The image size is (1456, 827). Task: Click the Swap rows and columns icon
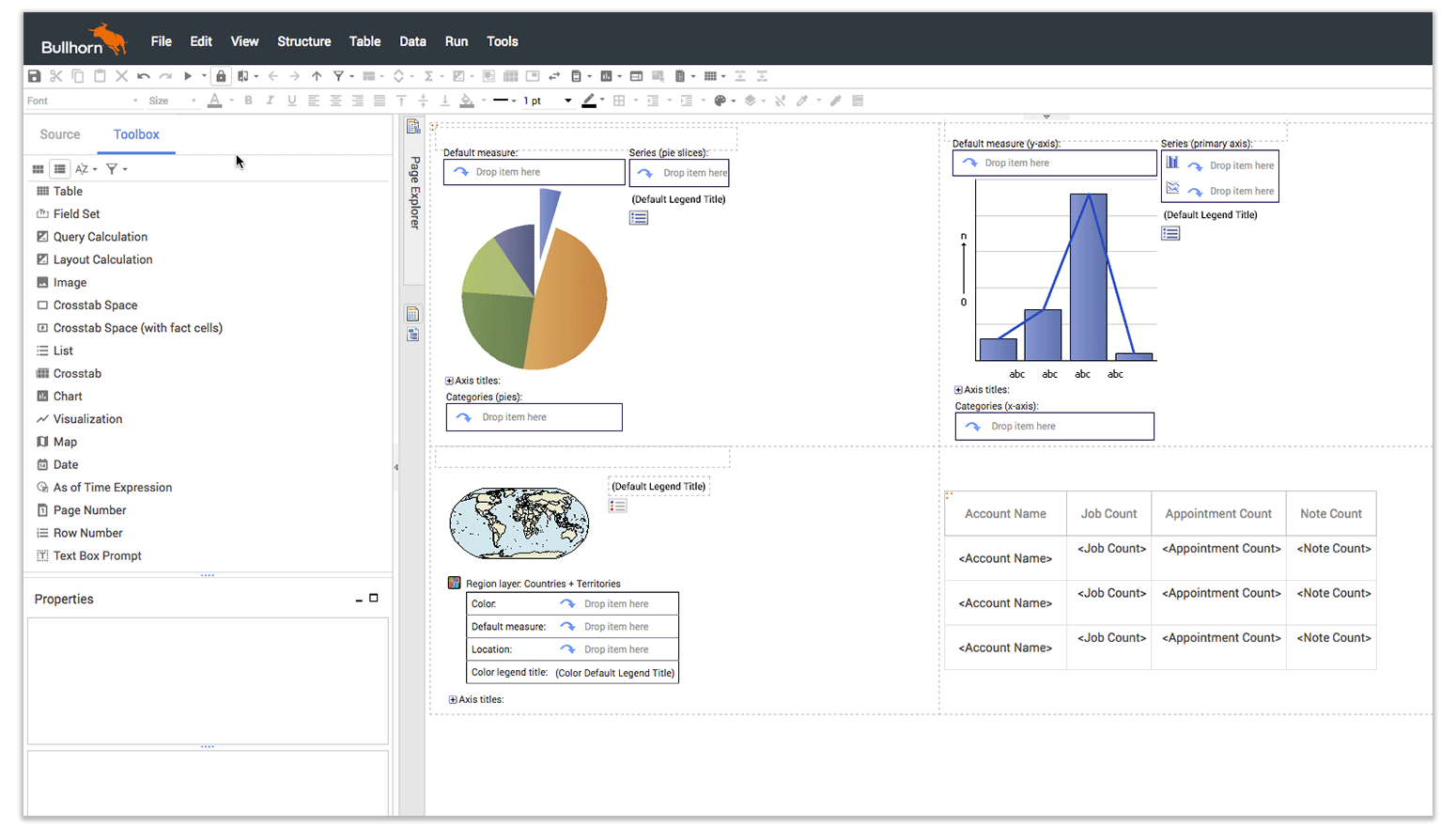(x=554, y=76)
